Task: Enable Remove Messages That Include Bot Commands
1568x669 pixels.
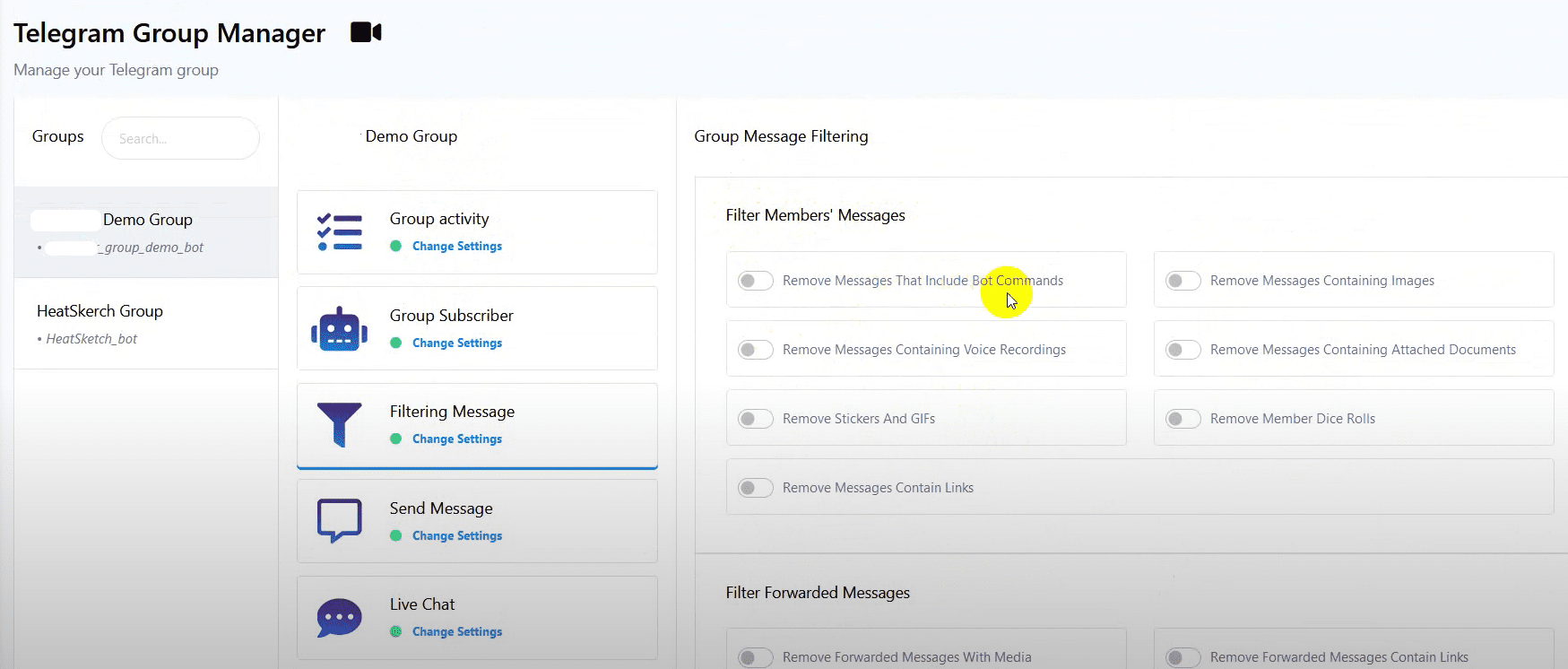Action: 755,281
